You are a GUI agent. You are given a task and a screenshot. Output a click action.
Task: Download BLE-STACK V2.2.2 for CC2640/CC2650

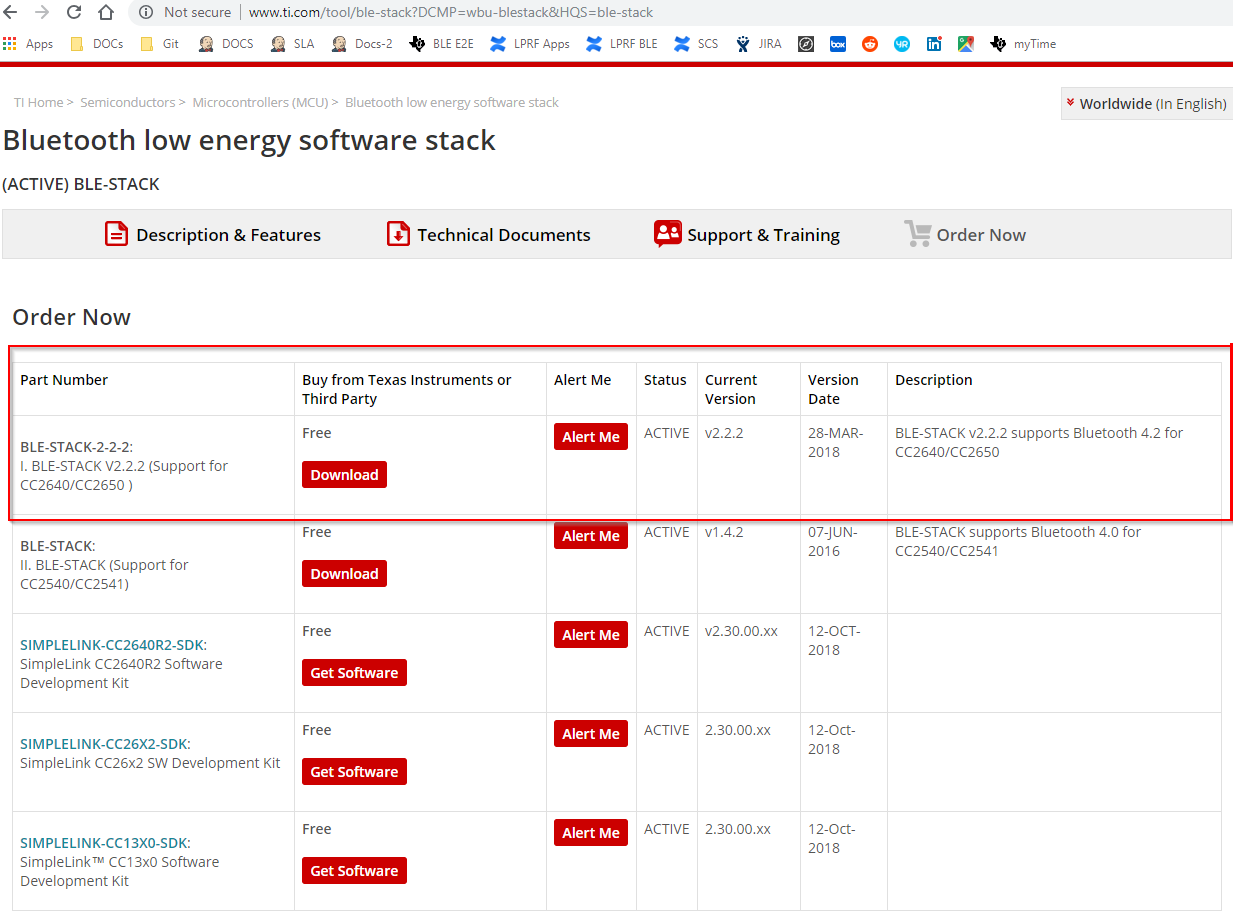click(344, 475)
